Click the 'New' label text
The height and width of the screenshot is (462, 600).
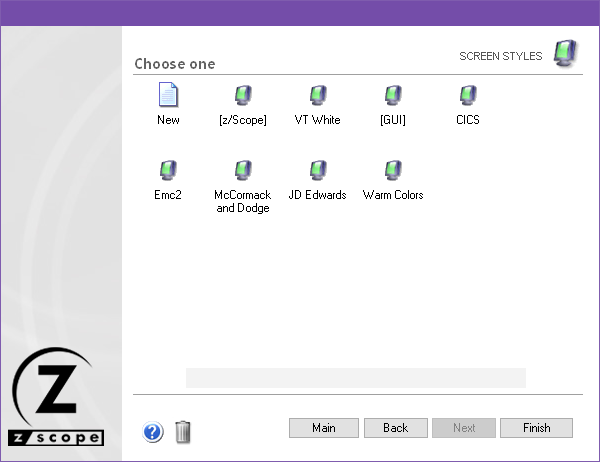coord(168,120)
